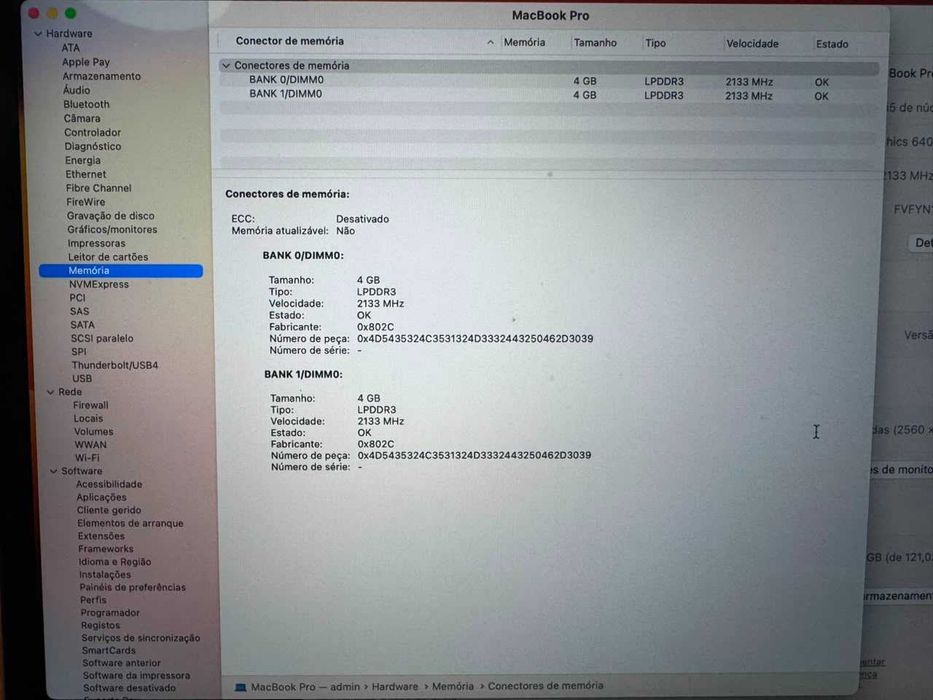The width and height of the screenshot is (933, 700).
Task: Select SCSI paralelo entry
Action: pos(102,338)
